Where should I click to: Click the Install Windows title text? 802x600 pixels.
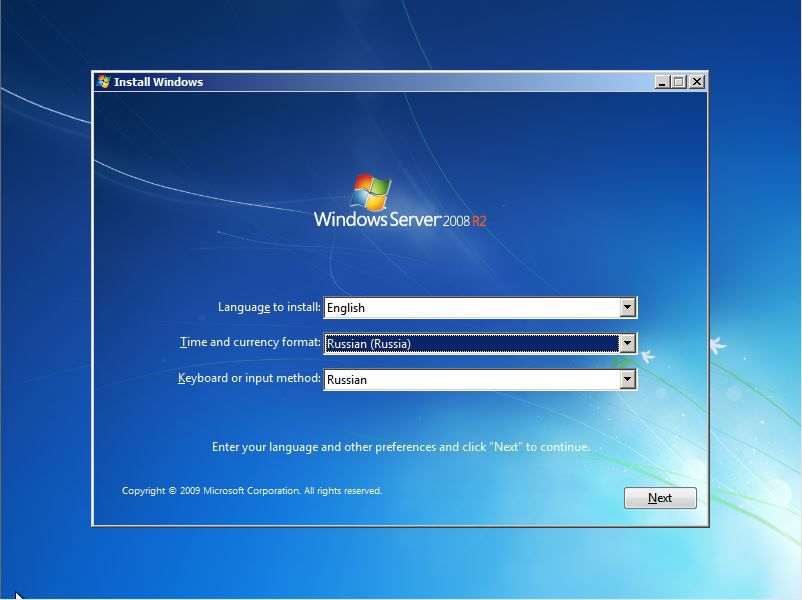coord(158,82)
